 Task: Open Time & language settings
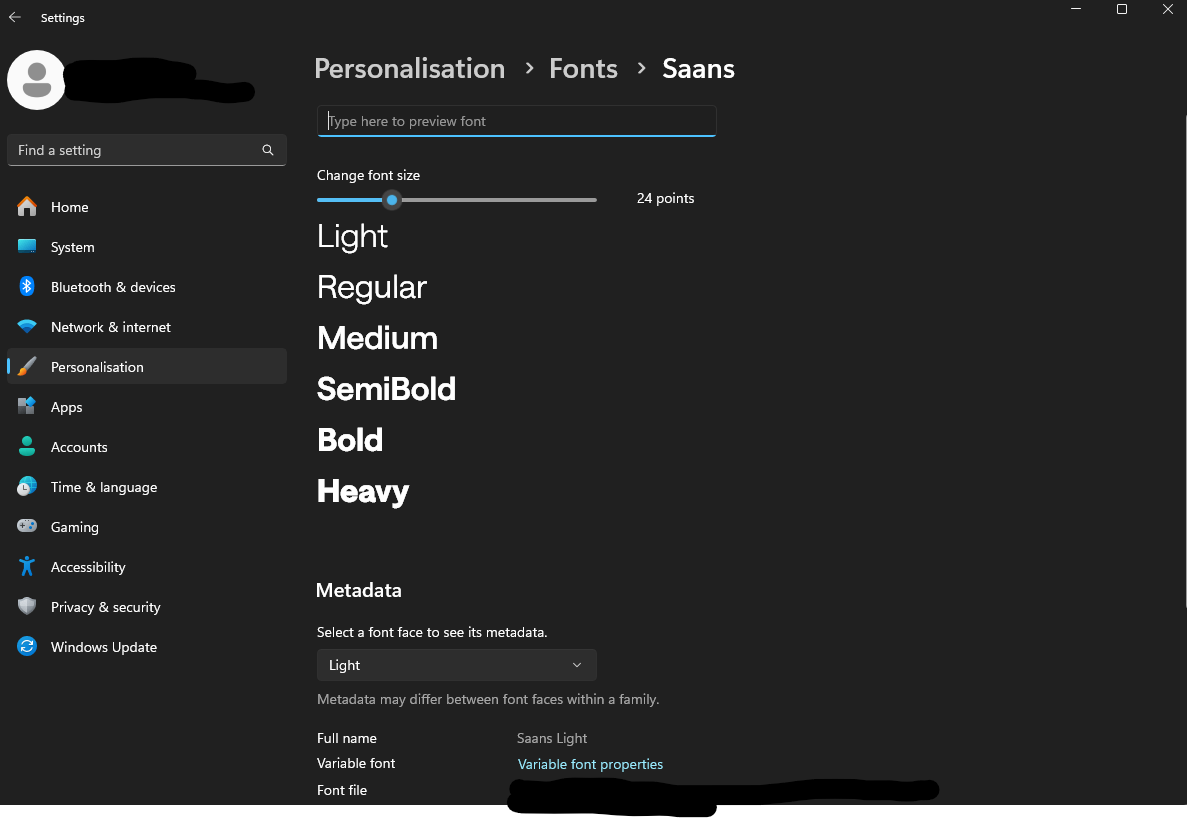(147, 487)
